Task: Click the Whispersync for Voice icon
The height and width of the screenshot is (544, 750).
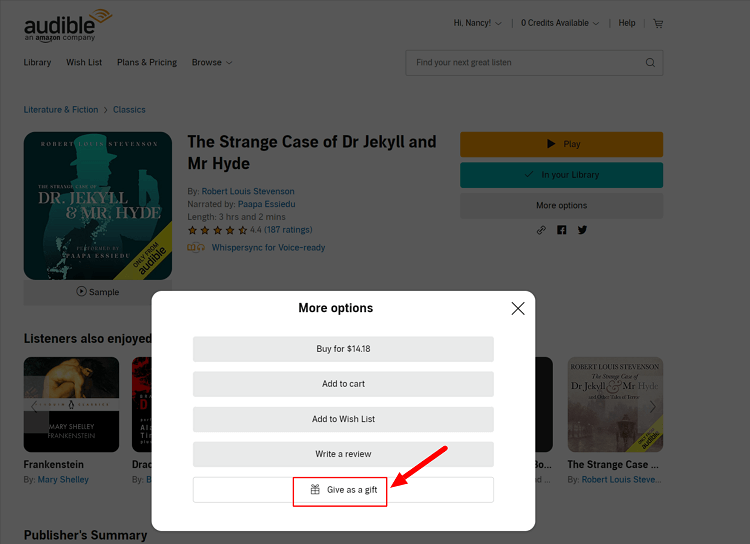Action: click(x=196, y=247)
